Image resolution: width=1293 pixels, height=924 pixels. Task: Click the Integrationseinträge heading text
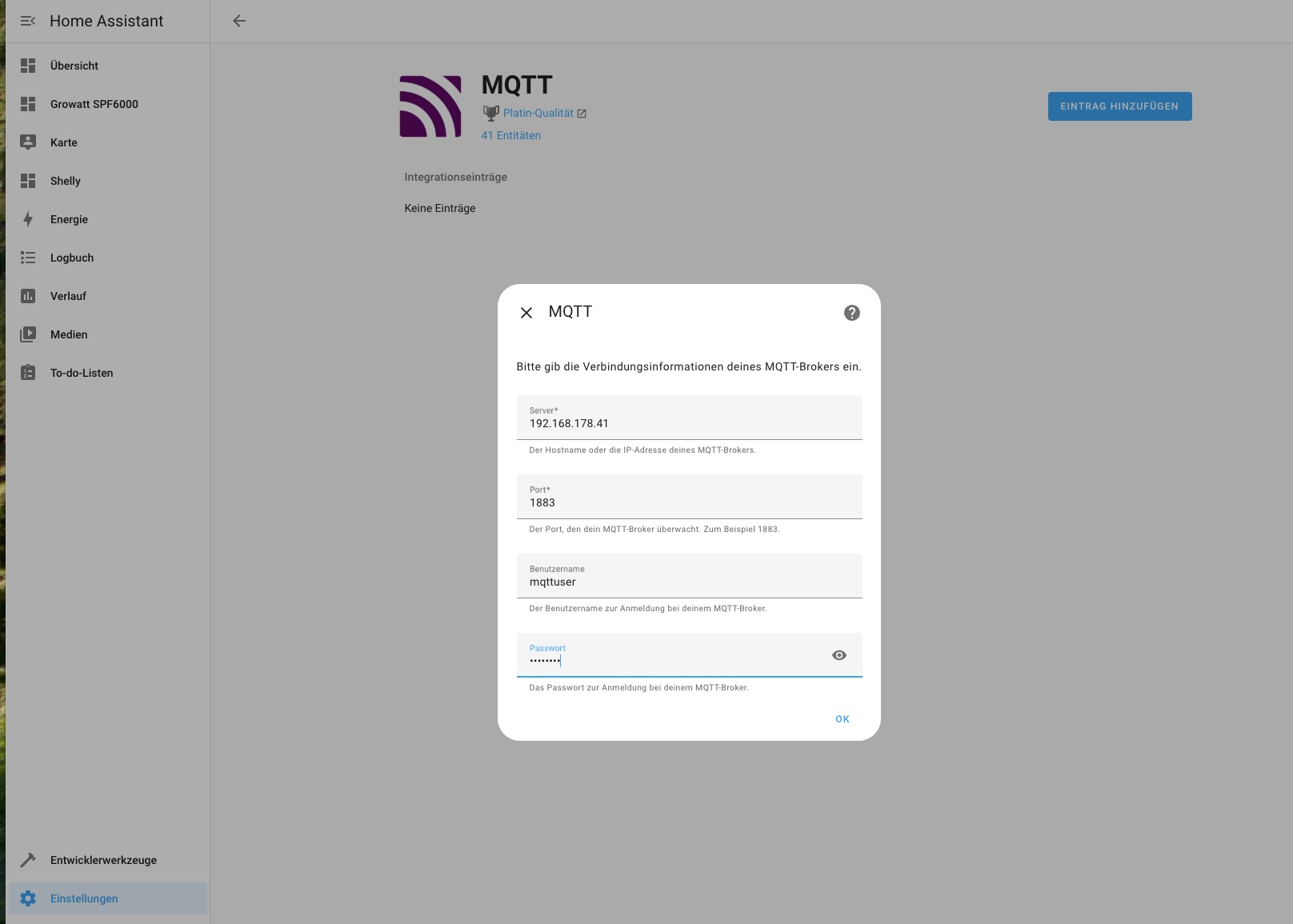455,178
